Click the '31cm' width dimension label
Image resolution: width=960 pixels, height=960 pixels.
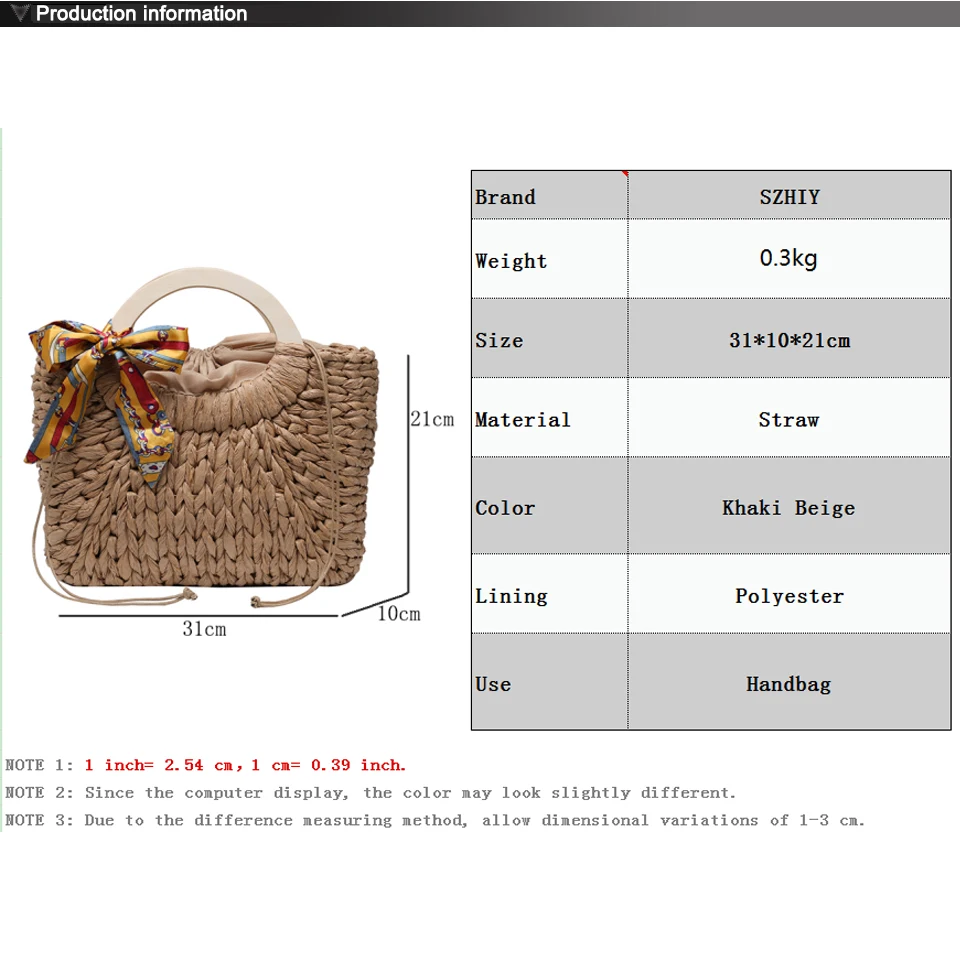point(204,629)
